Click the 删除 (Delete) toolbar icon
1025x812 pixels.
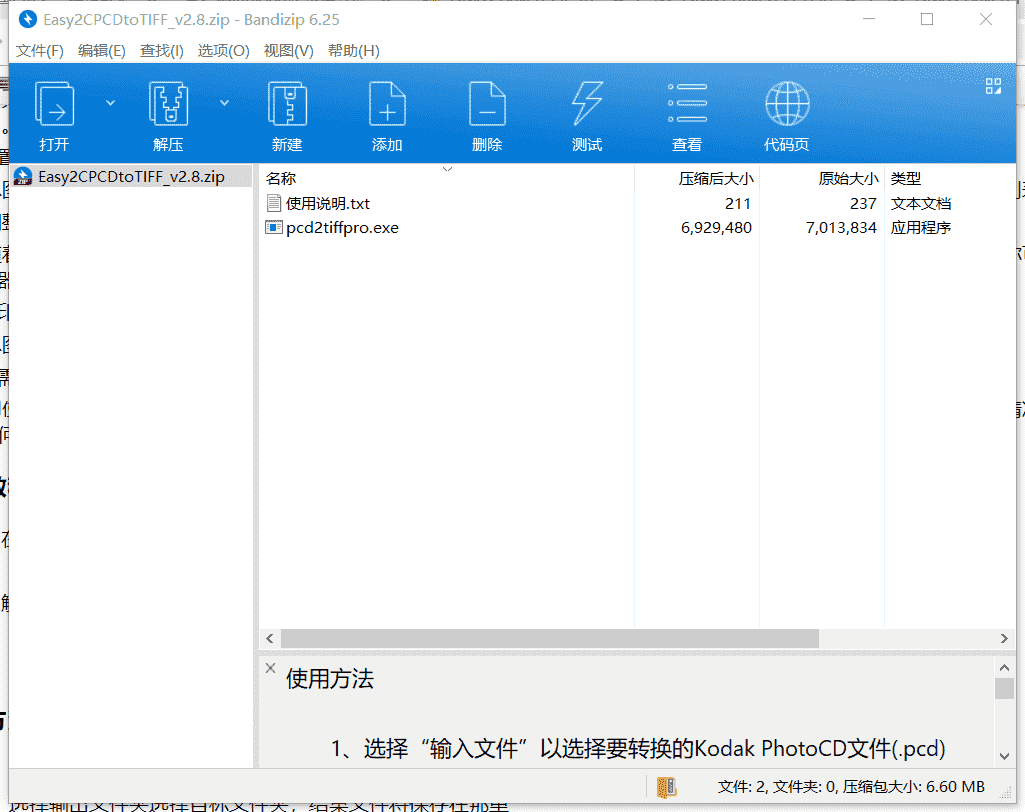coord(487,103)
